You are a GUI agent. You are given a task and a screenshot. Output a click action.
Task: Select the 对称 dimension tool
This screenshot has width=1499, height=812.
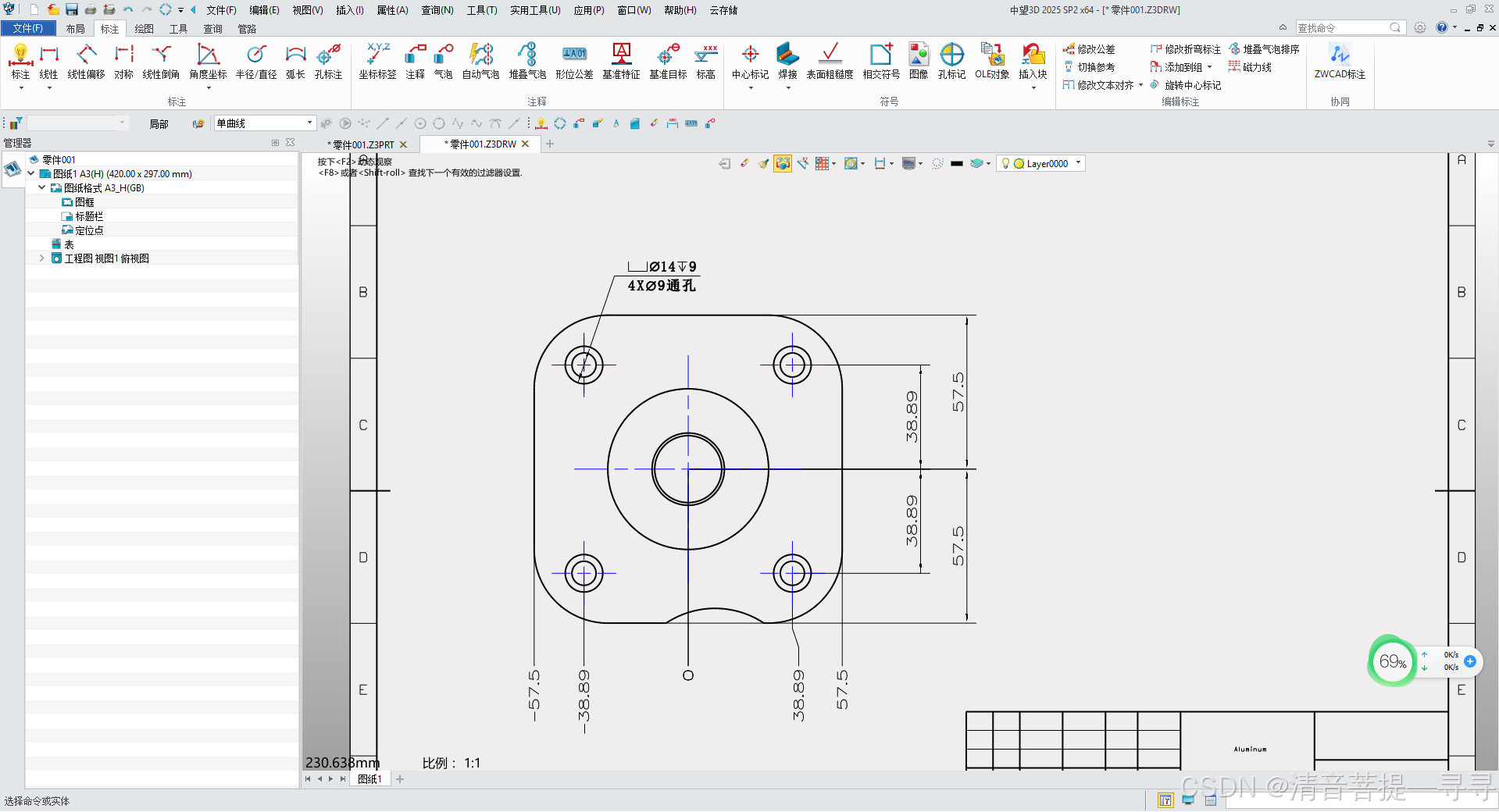pos(123,62)
